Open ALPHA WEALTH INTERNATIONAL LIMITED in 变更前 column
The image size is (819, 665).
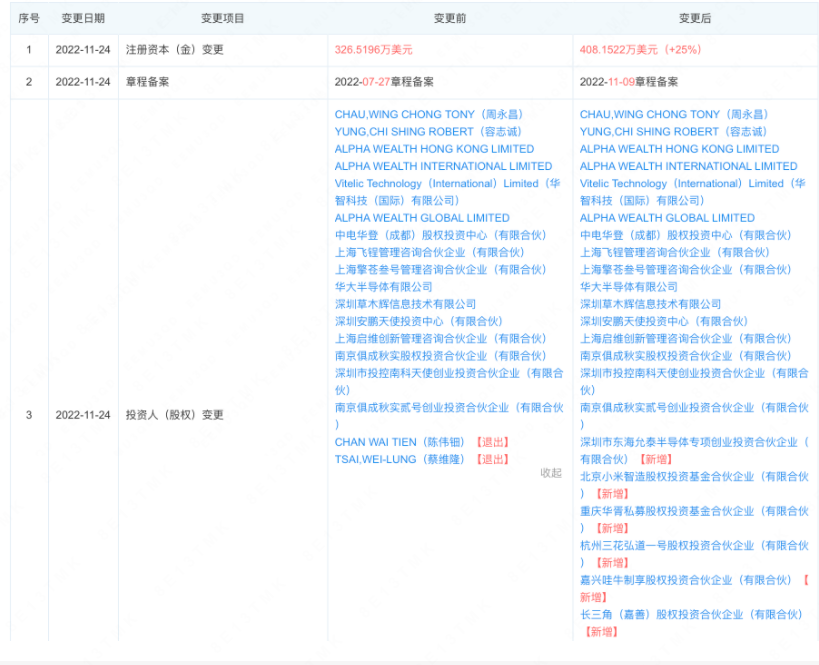point(443,166)
